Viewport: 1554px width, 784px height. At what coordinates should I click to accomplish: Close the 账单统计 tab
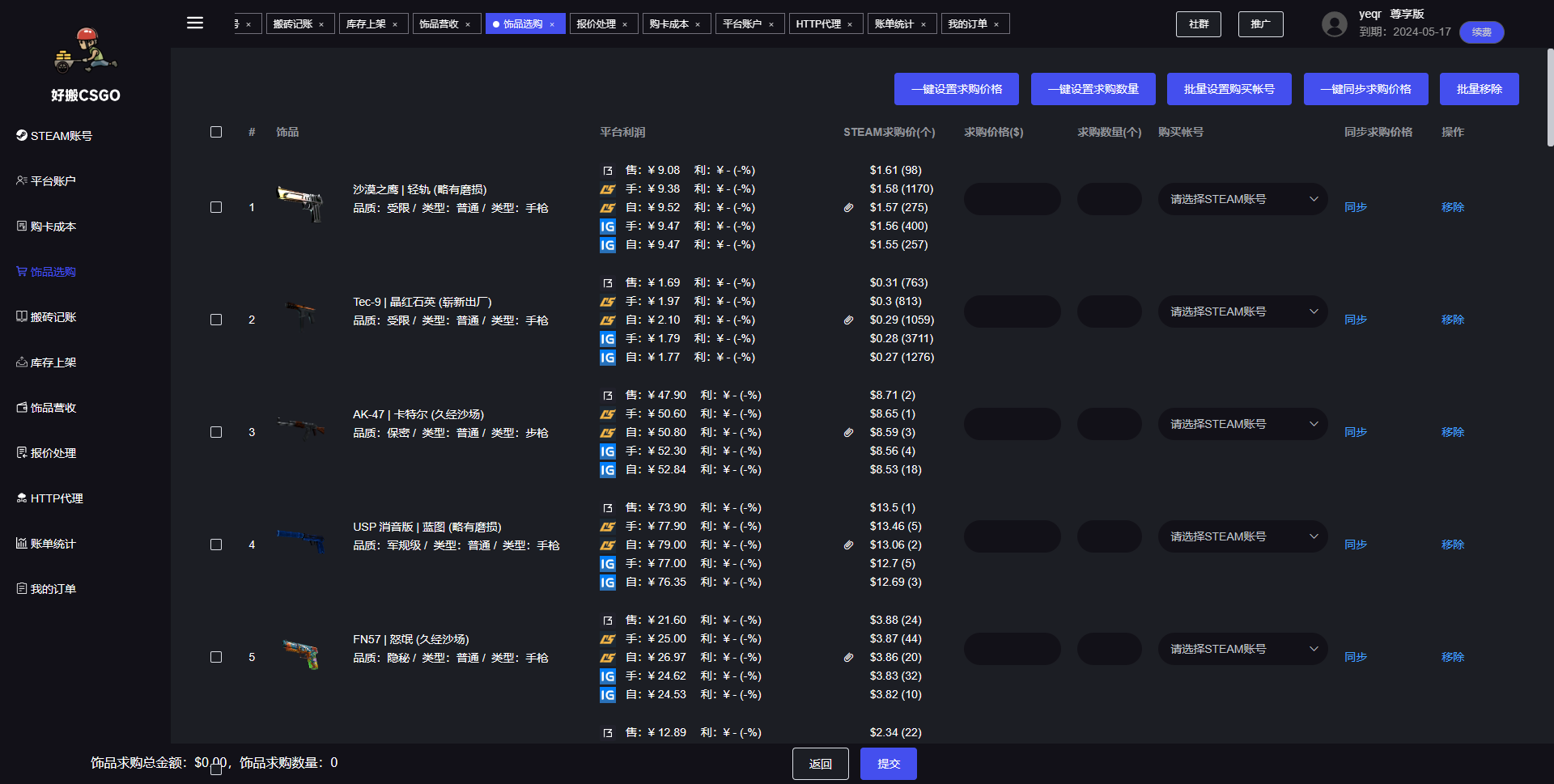923,25
